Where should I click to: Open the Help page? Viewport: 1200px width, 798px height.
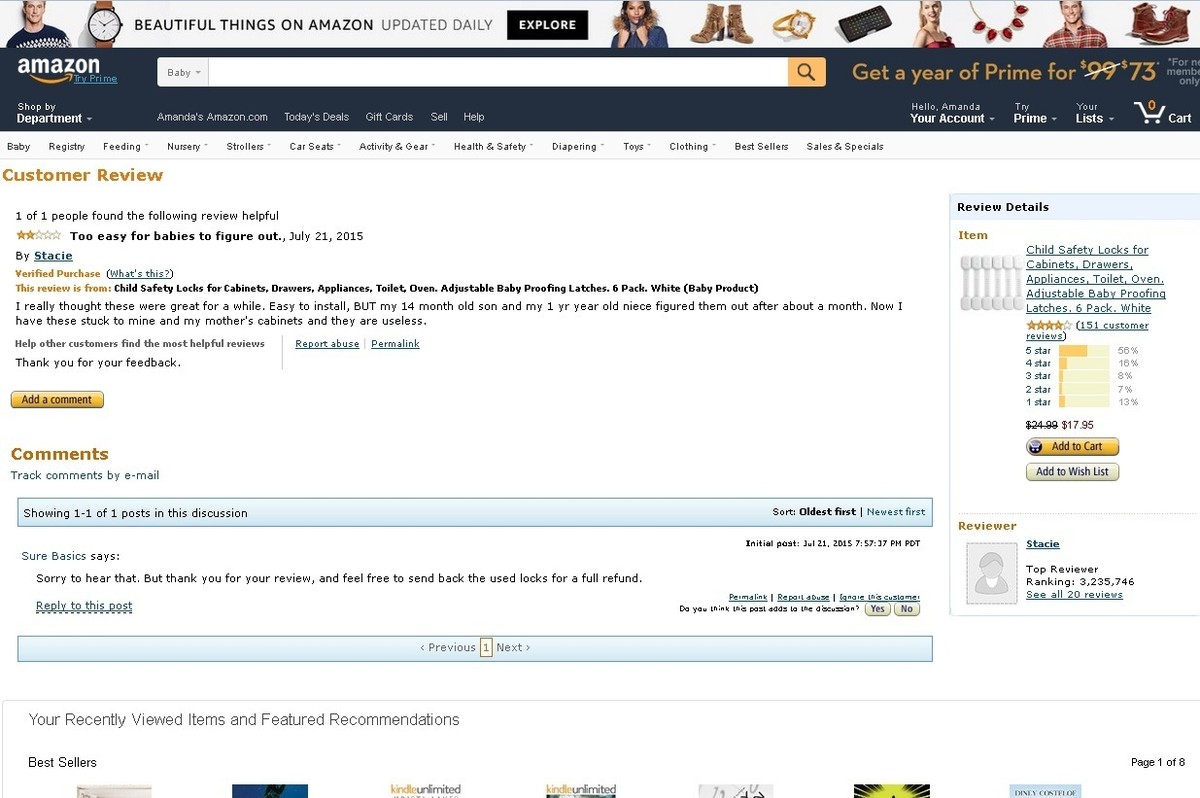click(x=474, y=117)
